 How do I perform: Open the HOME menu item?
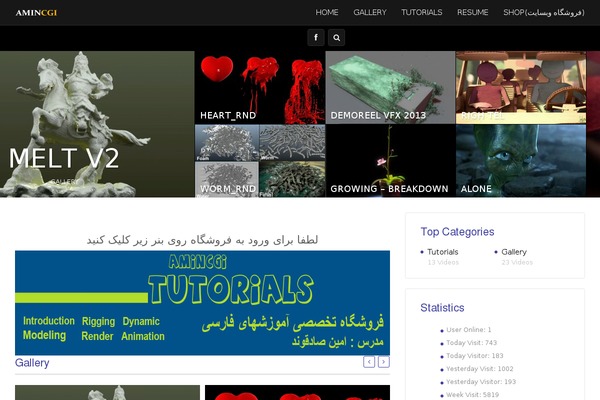coord(327,12)
